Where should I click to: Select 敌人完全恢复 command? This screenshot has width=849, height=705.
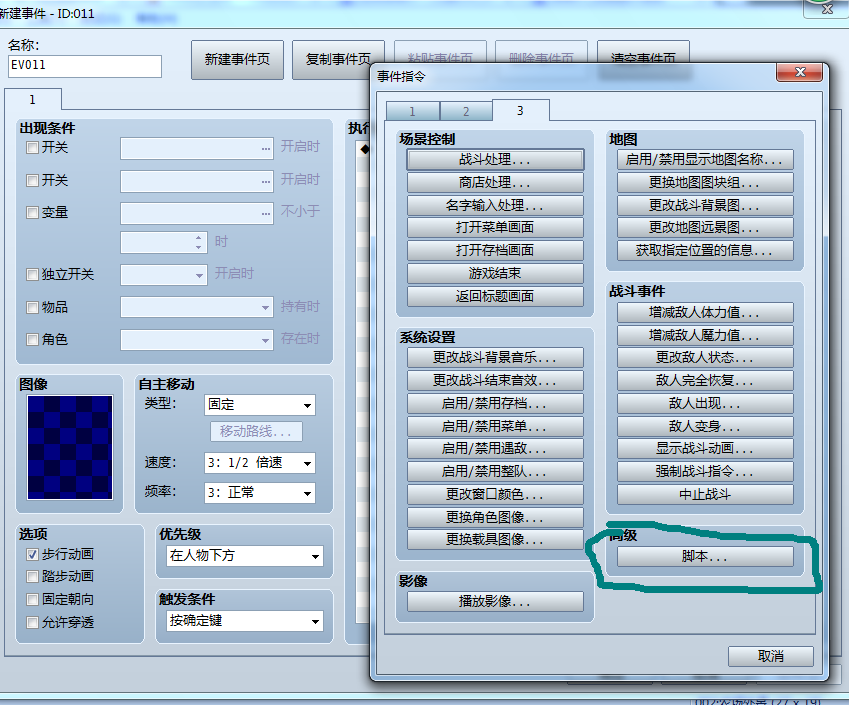coord(705,381)
